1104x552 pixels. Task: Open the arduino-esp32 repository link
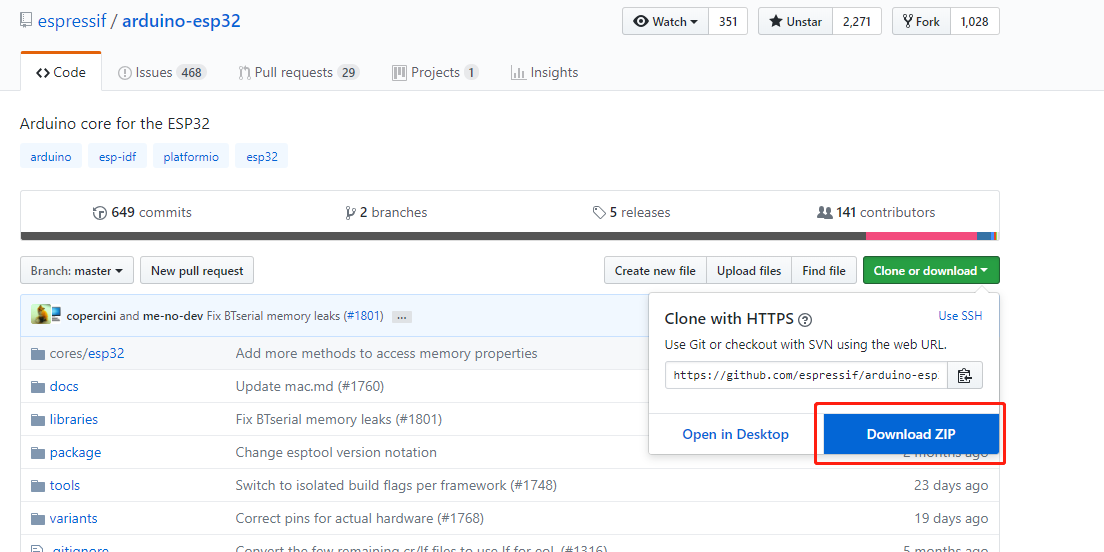[x=182, y=21]
